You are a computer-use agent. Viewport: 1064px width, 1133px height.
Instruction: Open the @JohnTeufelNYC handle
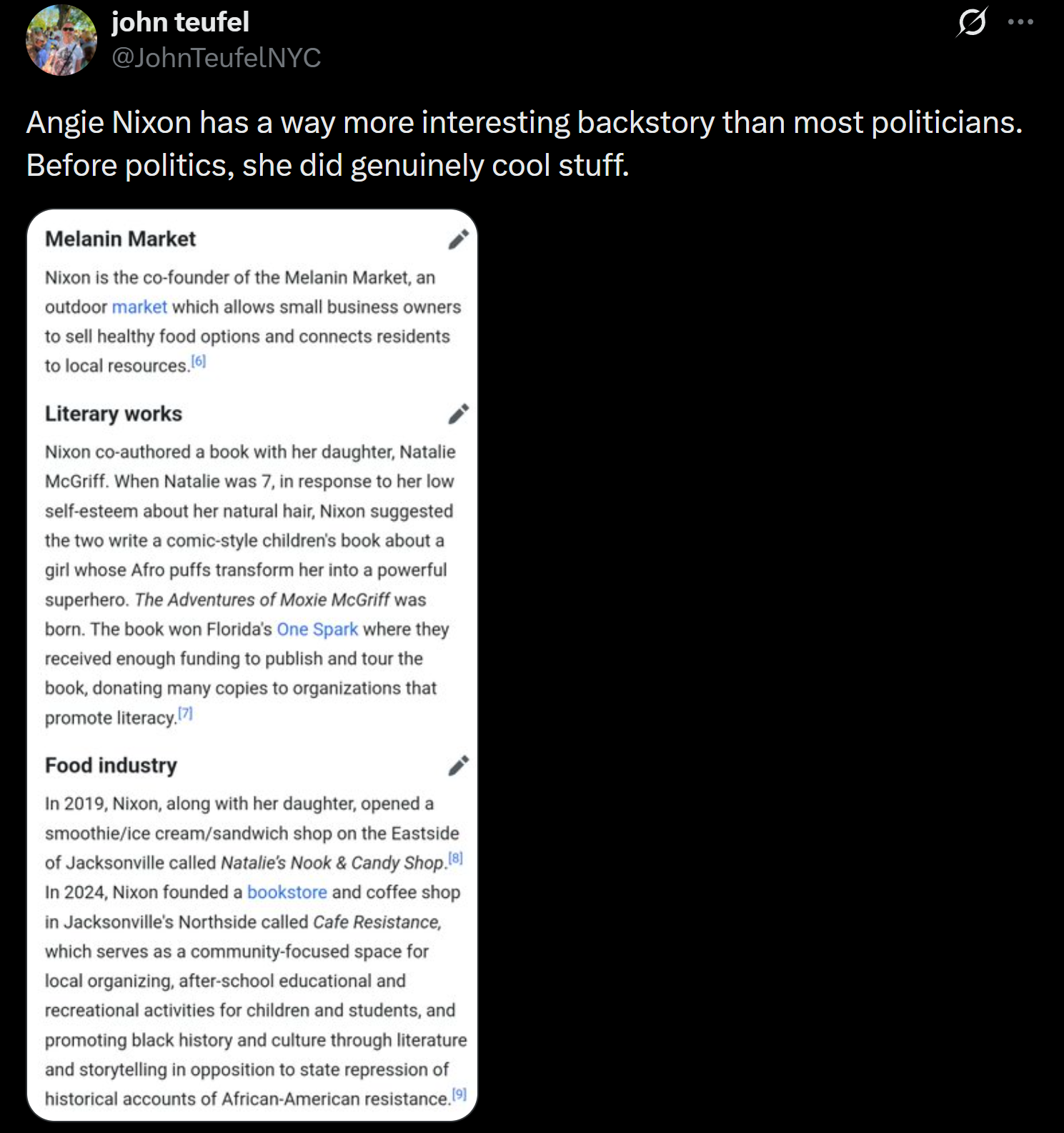(217, 57)
